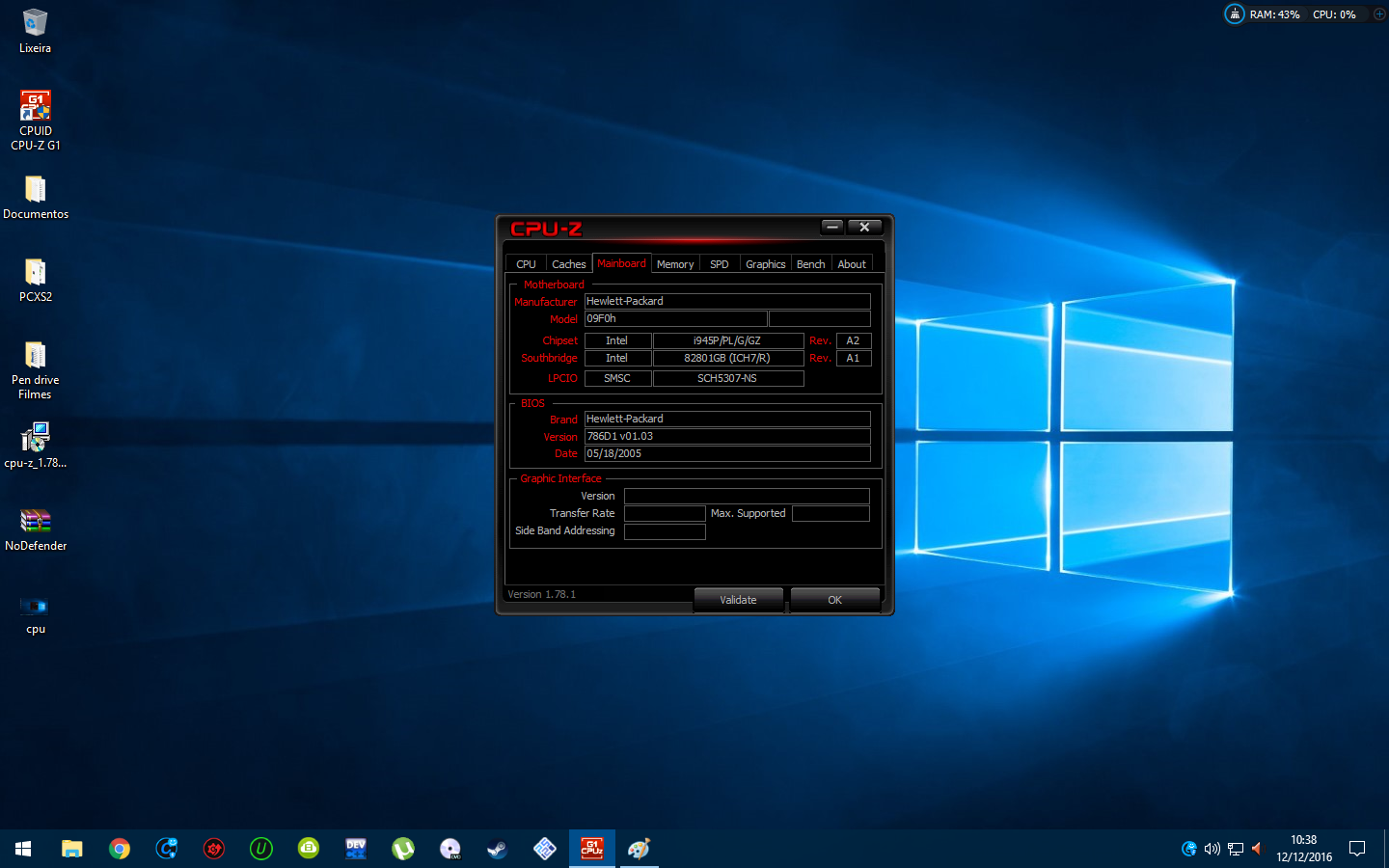Open the green round disk icon on taskbar

pos(309,849)
